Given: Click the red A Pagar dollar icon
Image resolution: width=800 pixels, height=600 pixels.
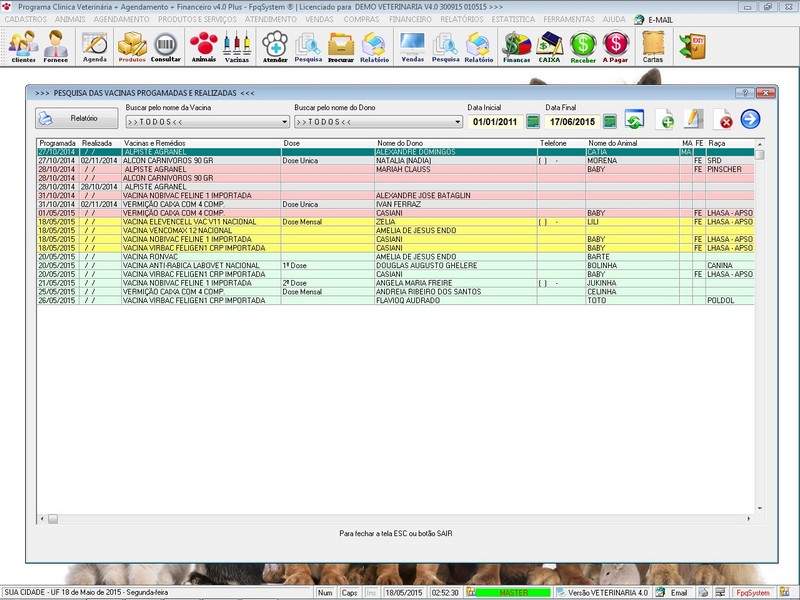Looking at the screenshot, I should click(615, 46).
